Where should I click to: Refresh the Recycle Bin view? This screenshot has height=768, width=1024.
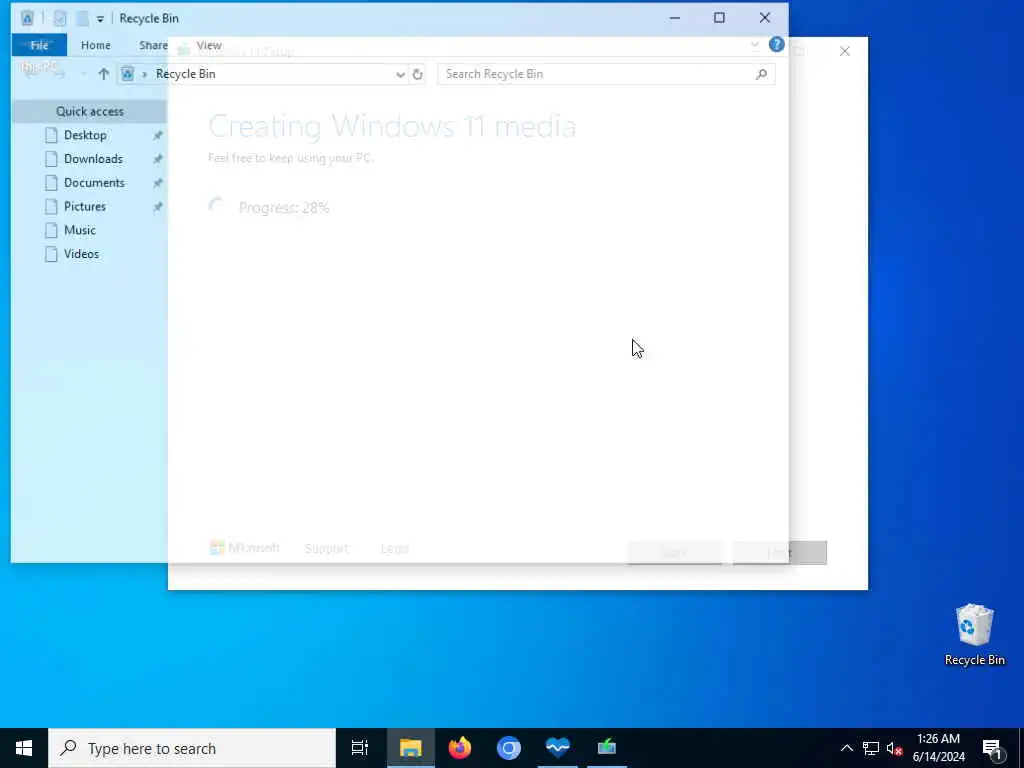(x=417, y=74)
